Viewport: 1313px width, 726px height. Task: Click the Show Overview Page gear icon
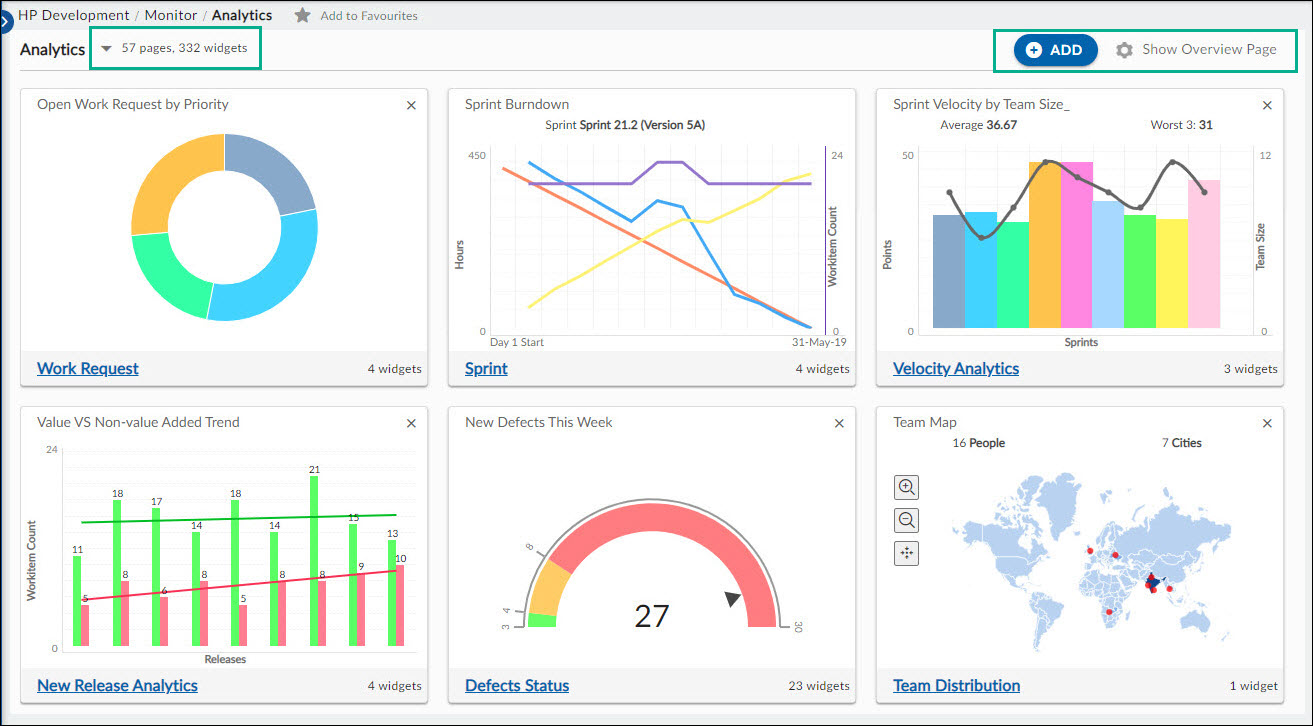click(x=1124, y=48)
